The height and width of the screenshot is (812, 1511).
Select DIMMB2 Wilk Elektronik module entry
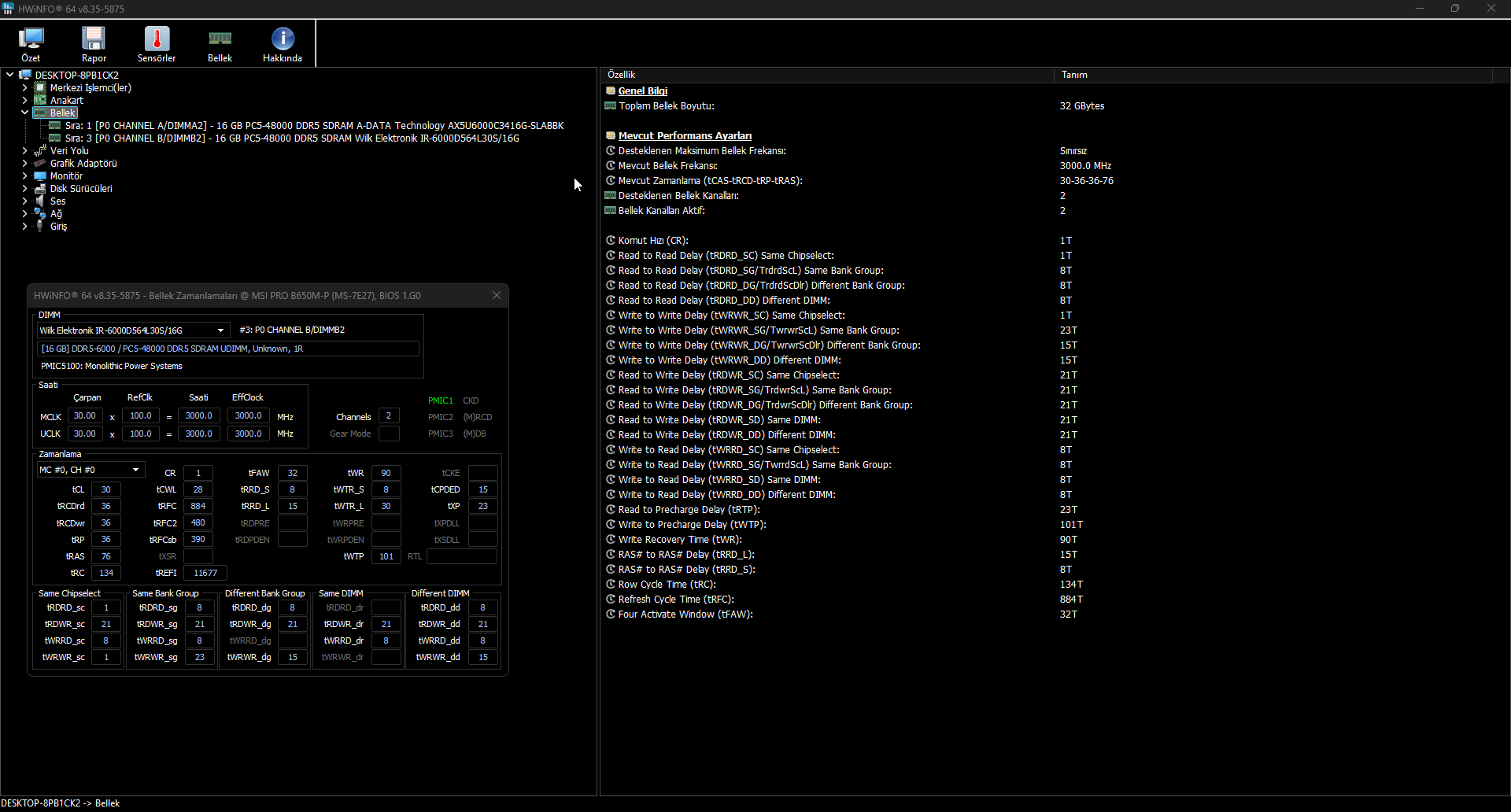(292, 138)
